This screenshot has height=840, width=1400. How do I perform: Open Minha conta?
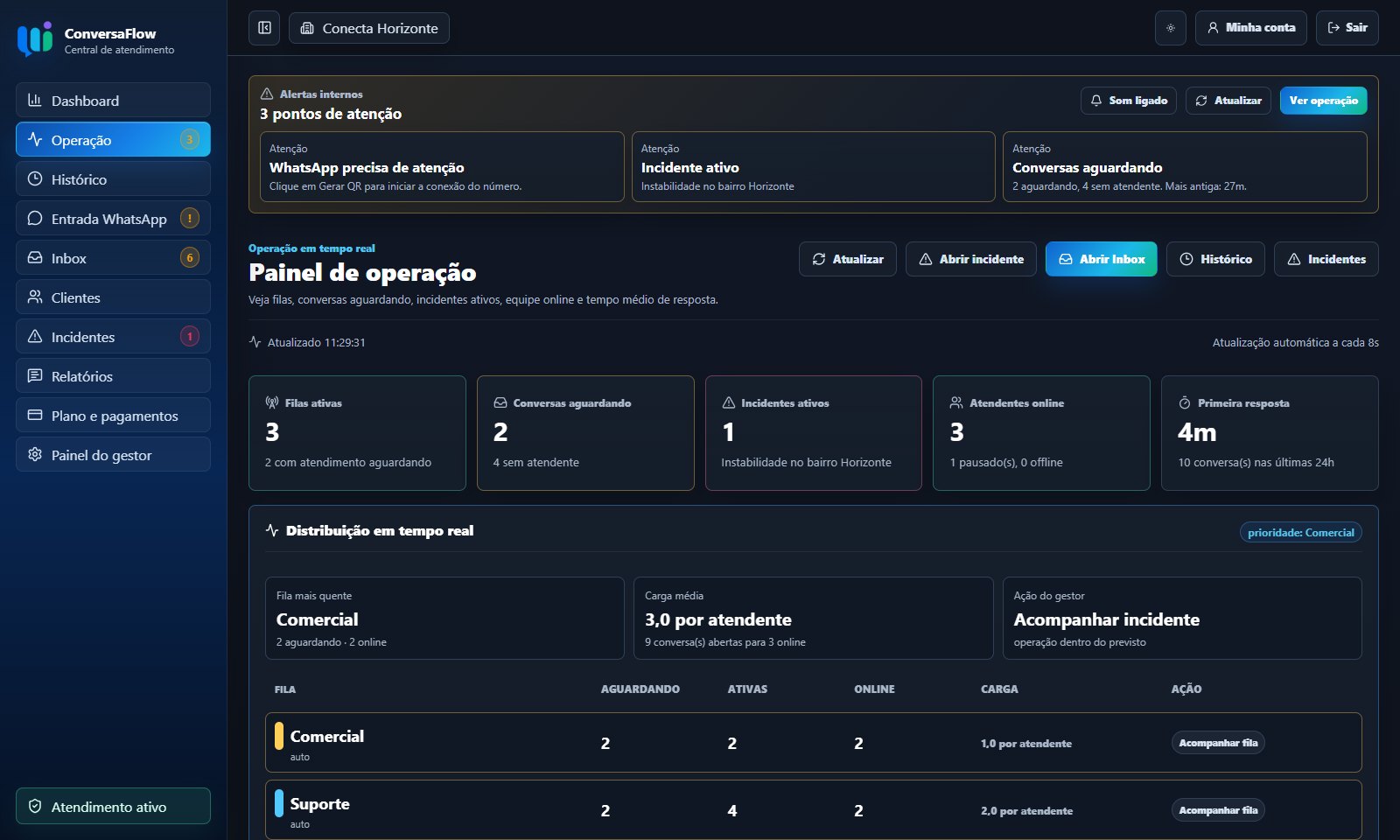point(1251,28)
